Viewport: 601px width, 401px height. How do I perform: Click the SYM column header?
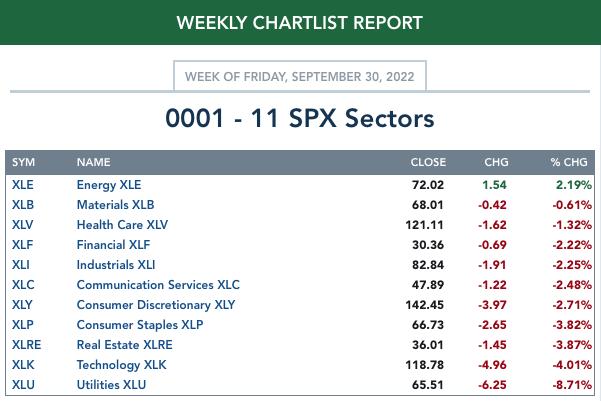[23, 162]
